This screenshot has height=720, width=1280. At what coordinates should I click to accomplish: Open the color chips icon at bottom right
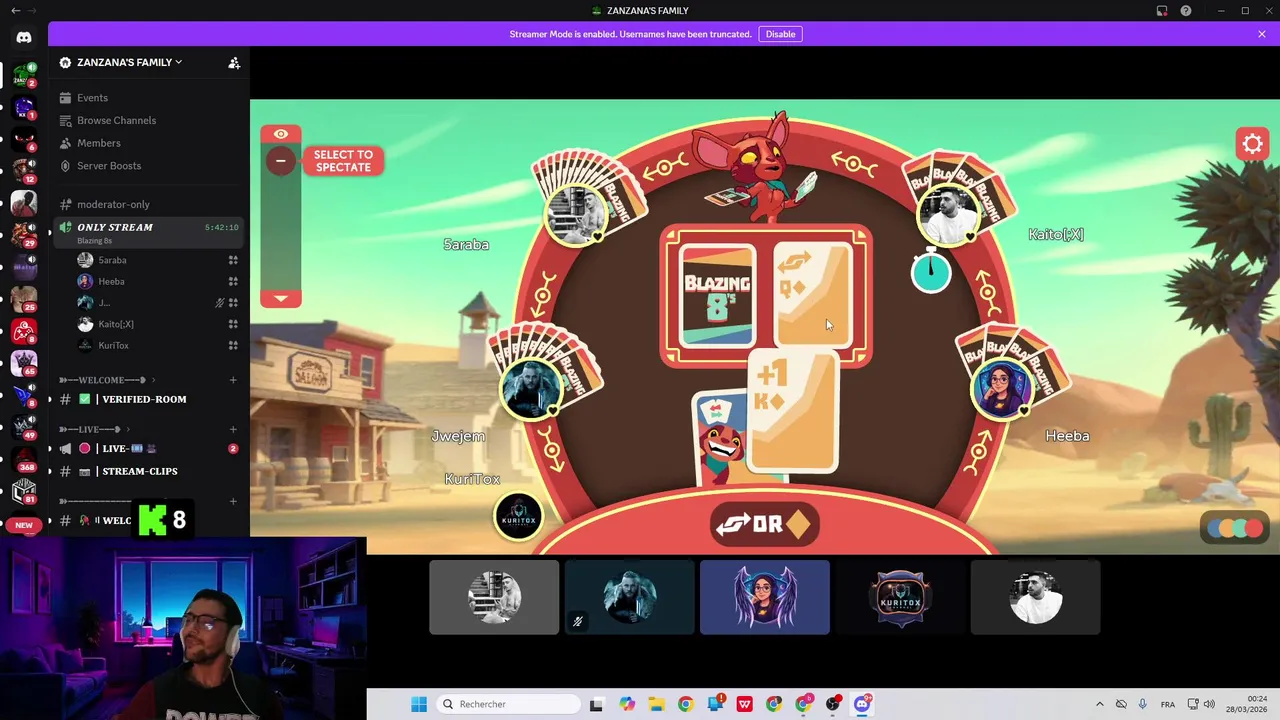[1235, 527]
